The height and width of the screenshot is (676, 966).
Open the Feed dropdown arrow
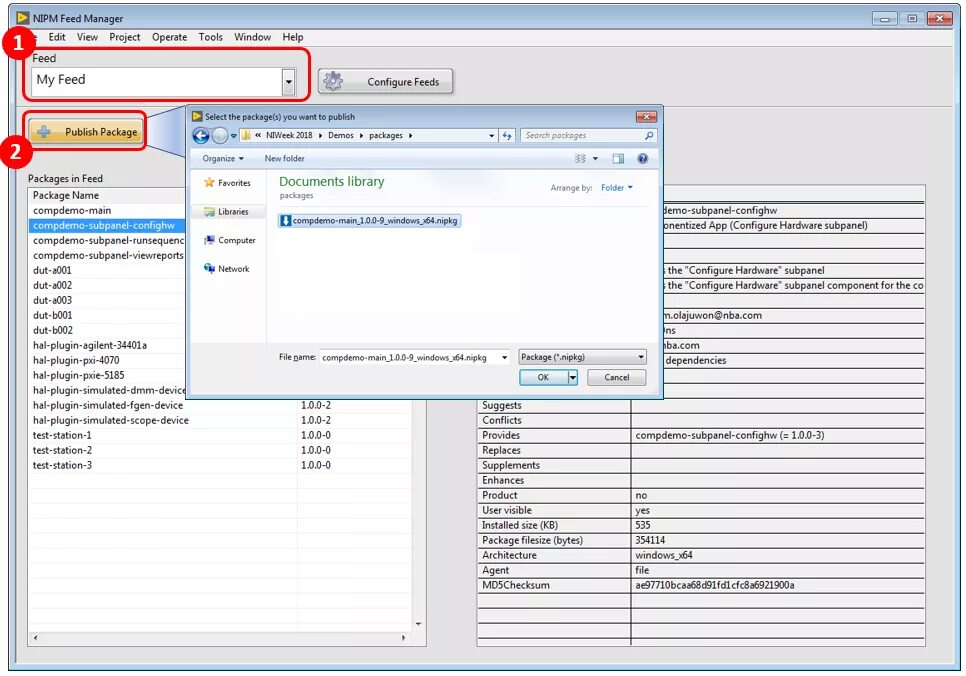[x=288, y=82]
